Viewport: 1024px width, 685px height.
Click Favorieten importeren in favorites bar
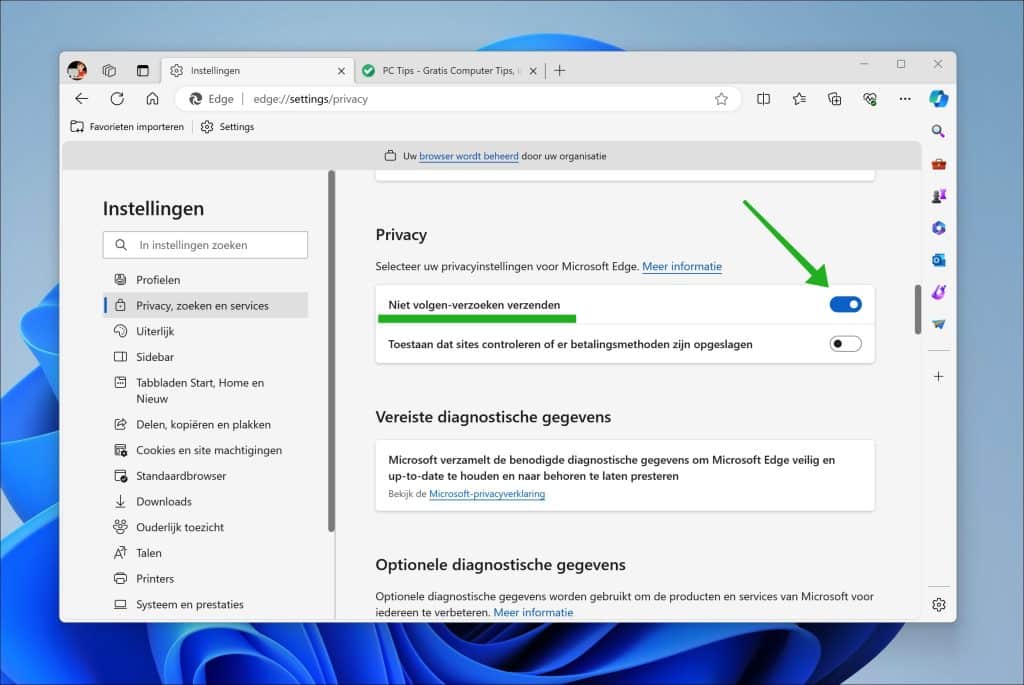tap(127, 127)
